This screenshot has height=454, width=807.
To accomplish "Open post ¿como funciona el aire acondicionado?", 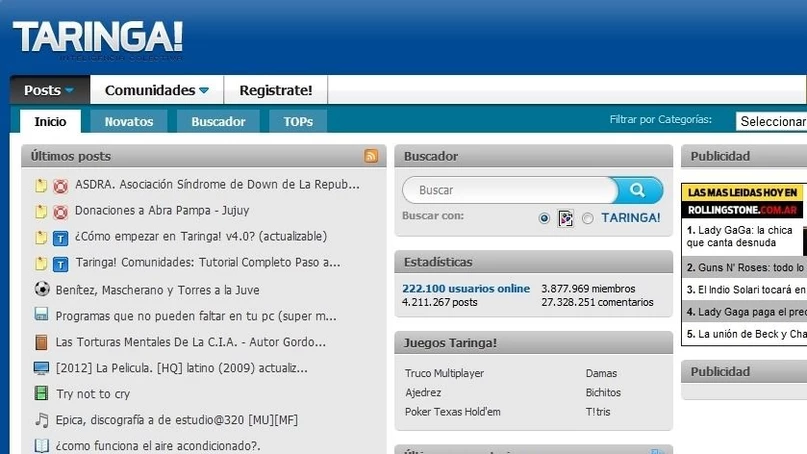I will click(x=158, y=446).
